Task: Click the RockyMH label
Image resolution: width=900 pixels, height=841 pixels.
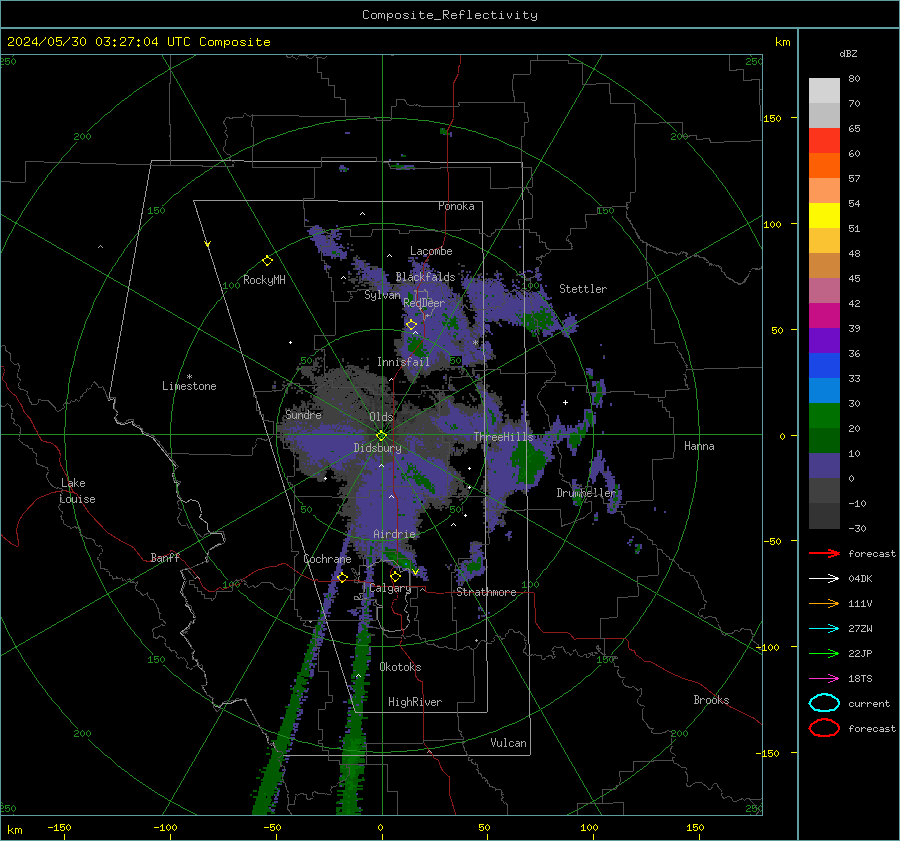Action: (x=264, y=280)
